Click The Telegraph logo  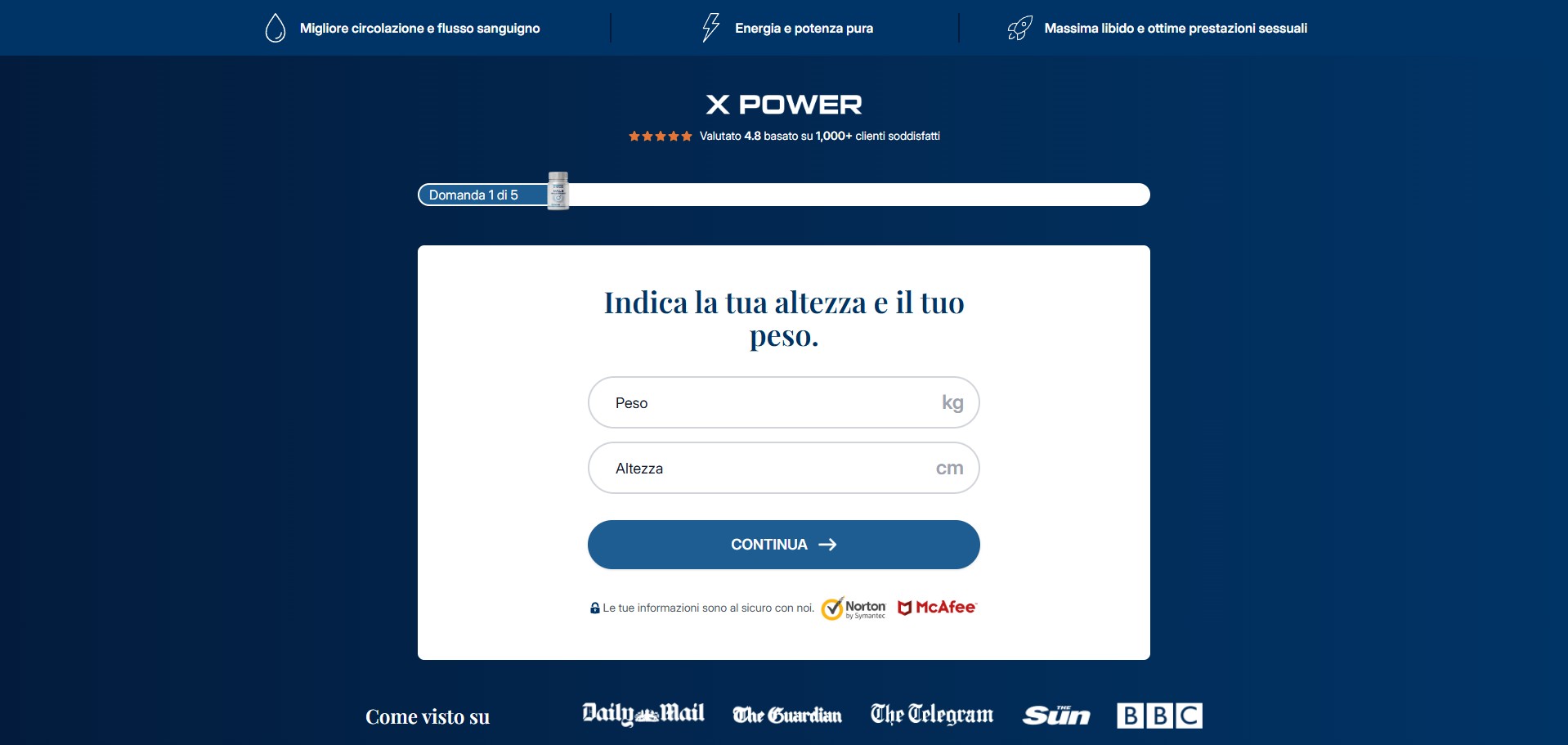(932, 715)
